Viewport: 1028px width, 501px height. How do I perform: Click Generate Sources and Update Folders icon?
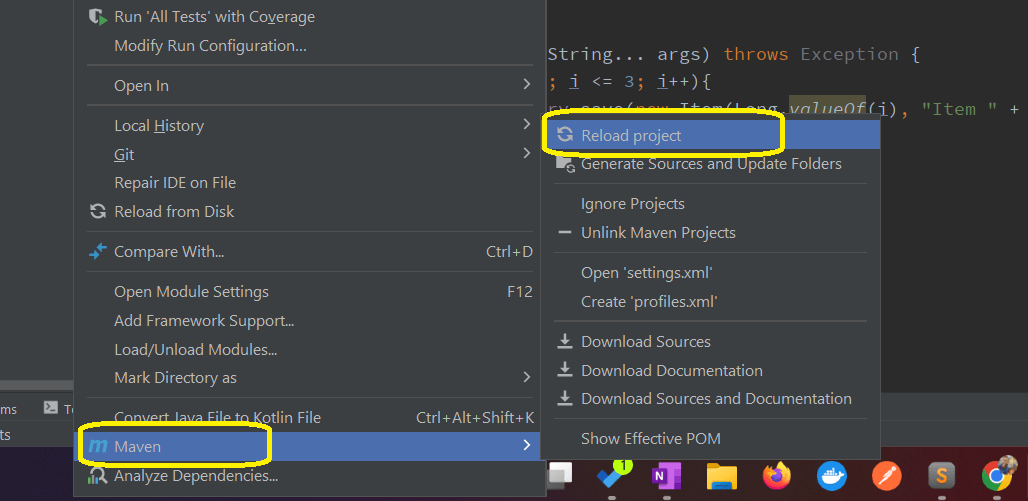coord(565,164)
